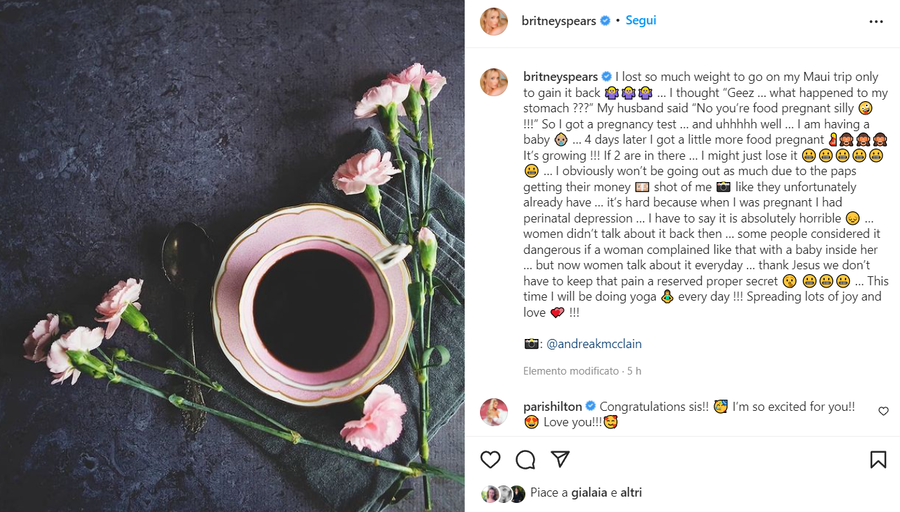Screen dimensions: 900x512
Task: Click britneyspears avatar in post header
Action: (494, 21)
